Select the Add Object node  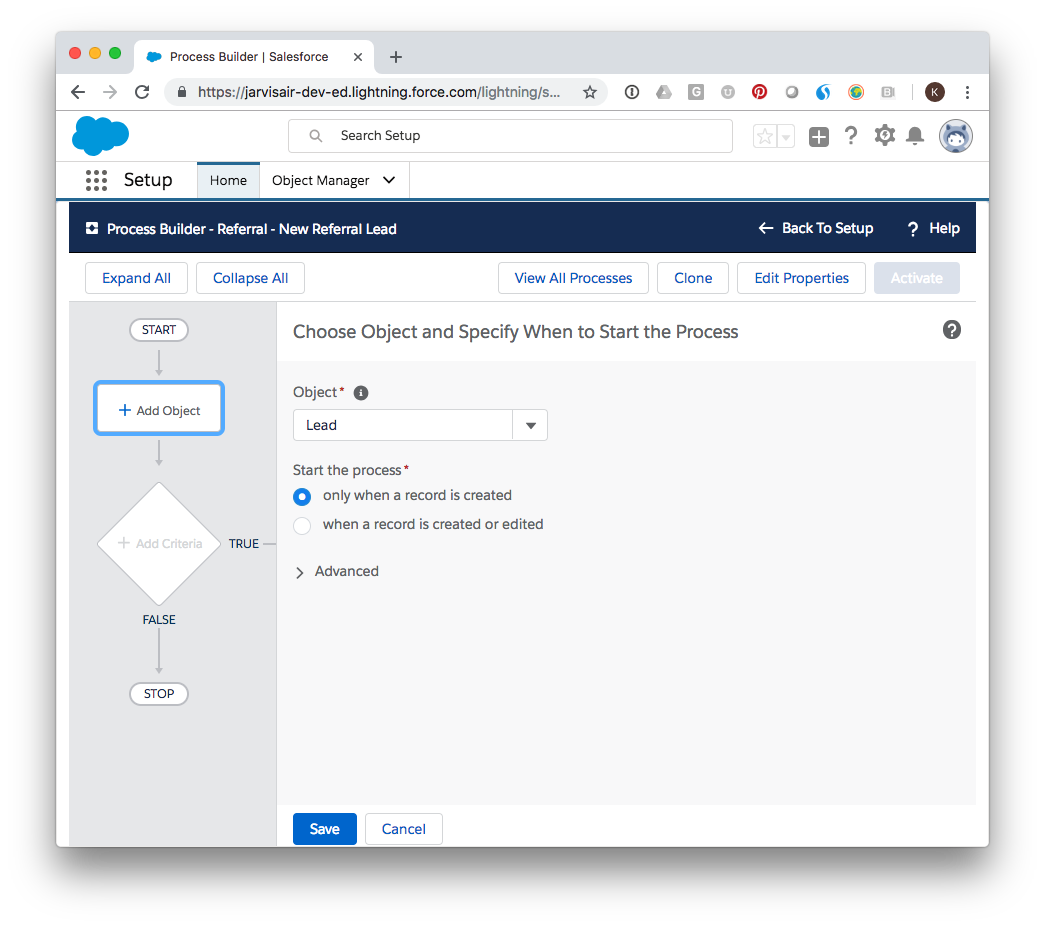coord(159,409)
